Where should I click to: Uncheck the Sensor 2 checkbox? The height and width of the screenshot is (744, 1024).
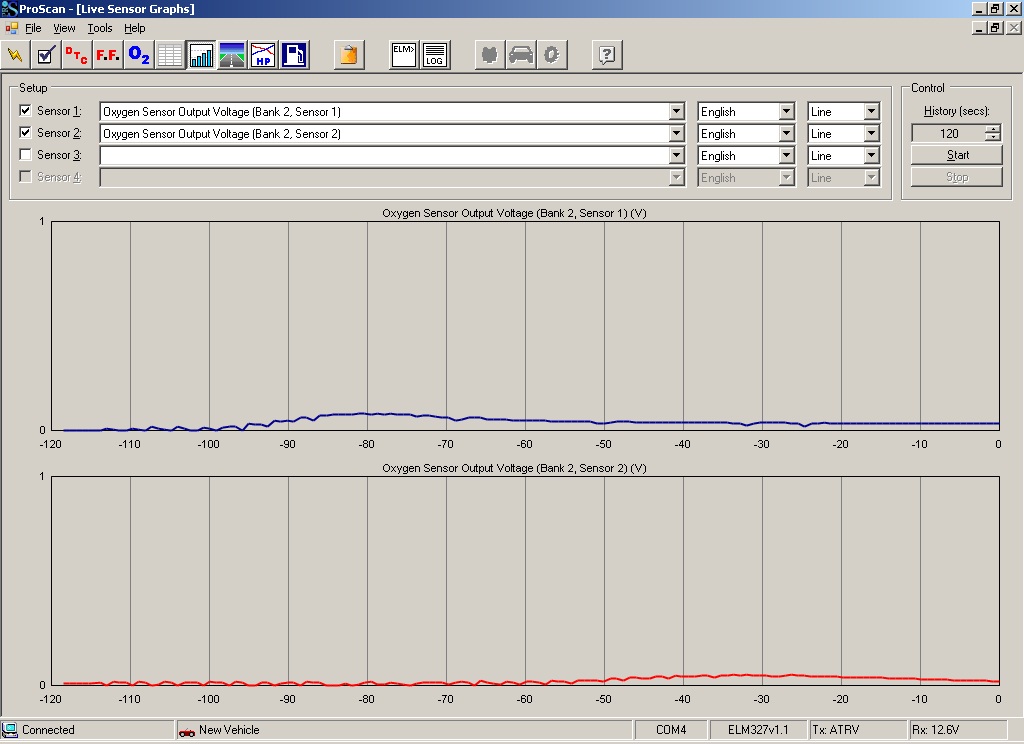click(x=26, y=133)
